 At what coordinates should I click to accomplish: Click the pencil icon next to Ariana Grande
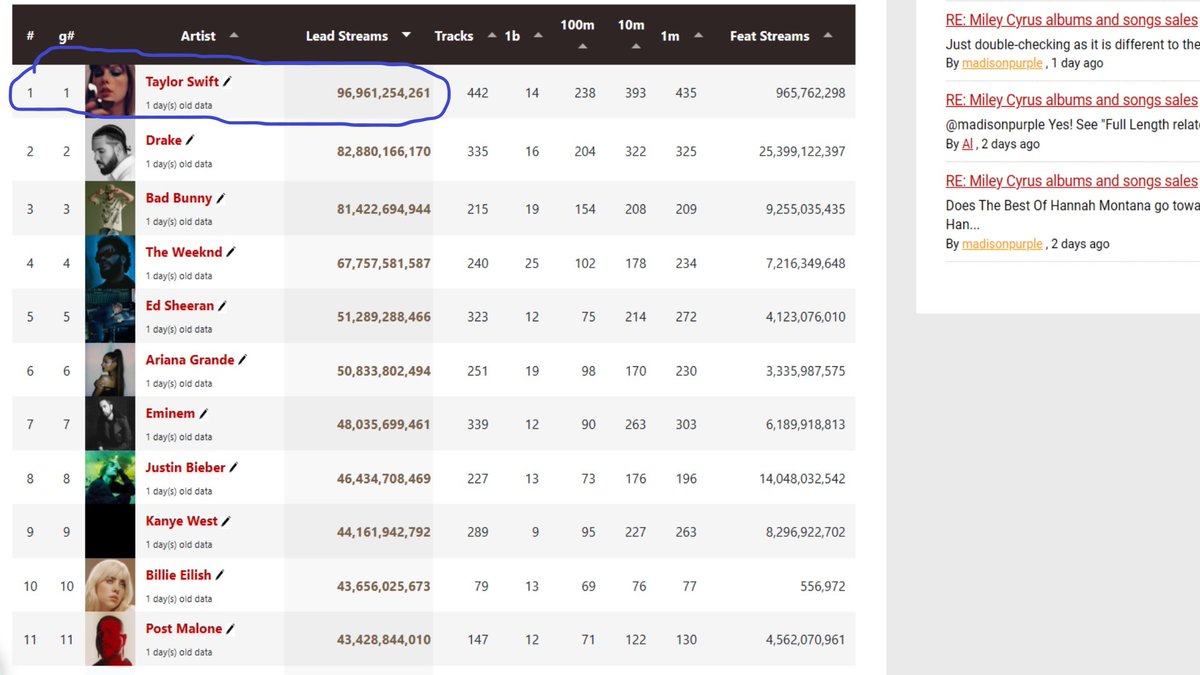point(243,360)
